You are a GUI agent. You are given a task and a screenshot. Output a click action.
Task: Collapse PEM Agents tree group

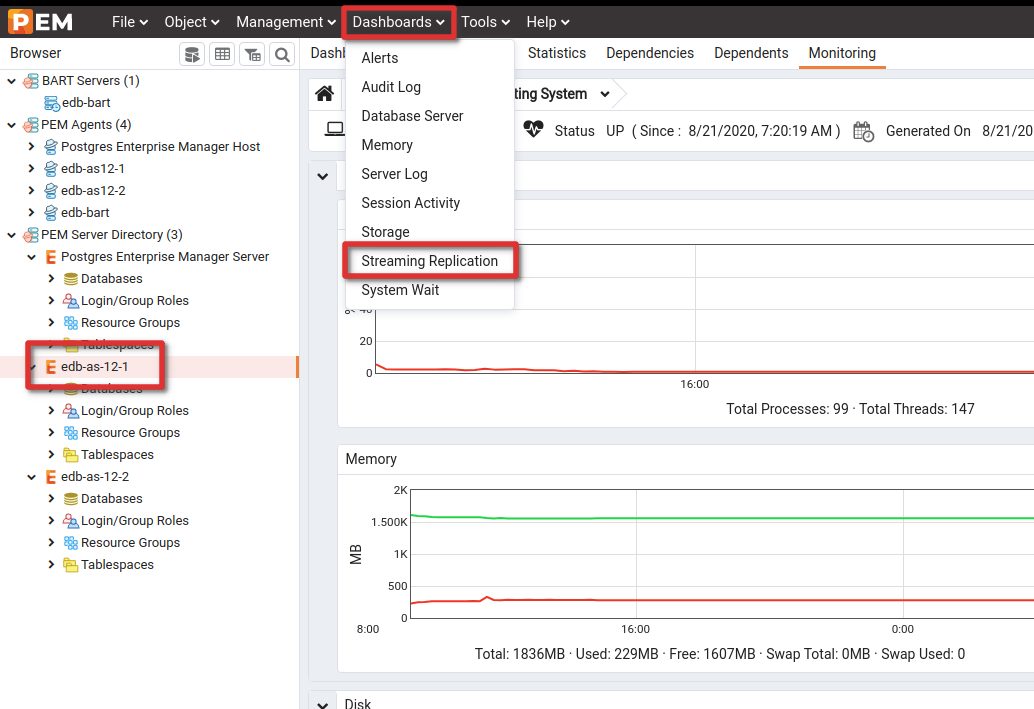click(x=11, y=125)
